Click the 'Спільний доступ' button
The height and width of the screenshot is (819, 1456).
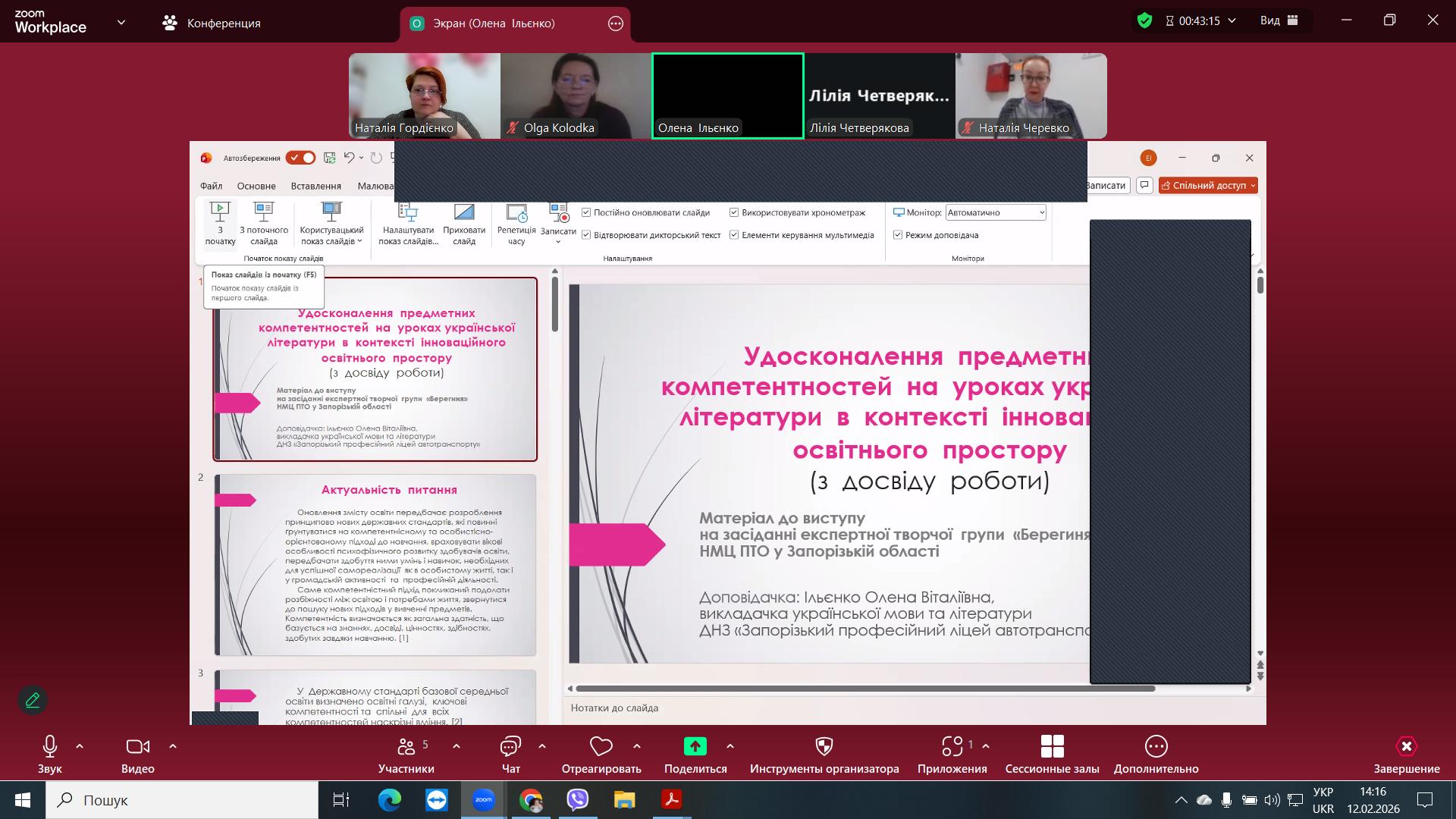[1208, 185]
